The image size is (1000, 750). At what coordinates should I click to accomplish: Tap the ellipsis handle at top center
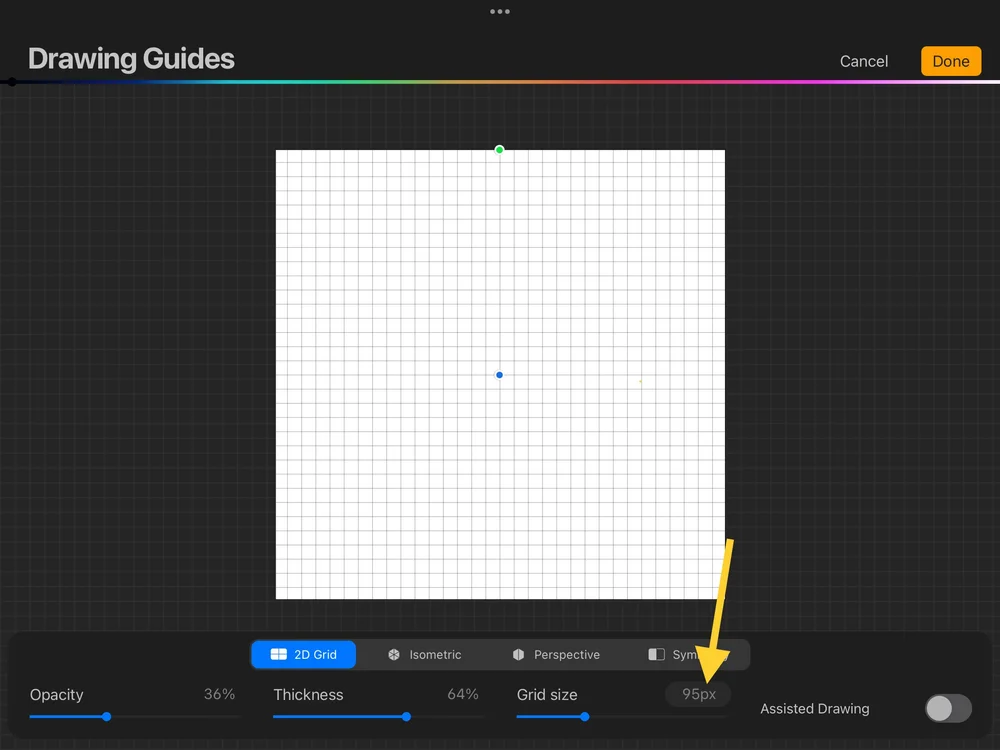[x=500, y=11]
